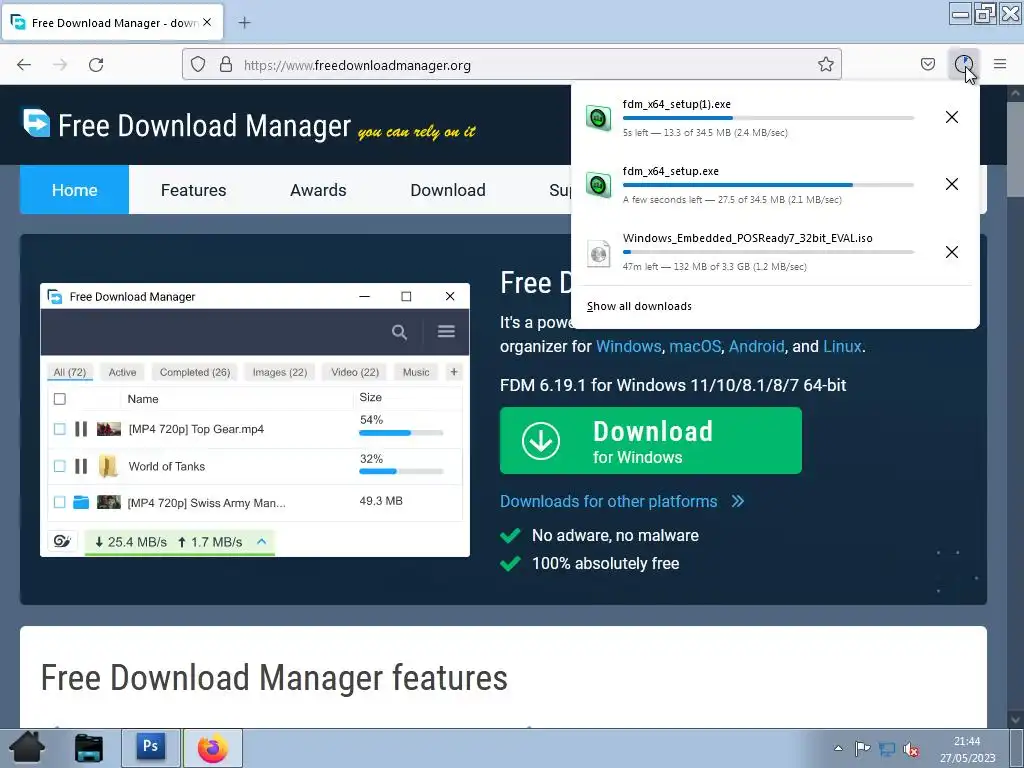Click the plus tag button in FDM preview
Viewport: 1024px width, 768px height.
coord(454,372)
